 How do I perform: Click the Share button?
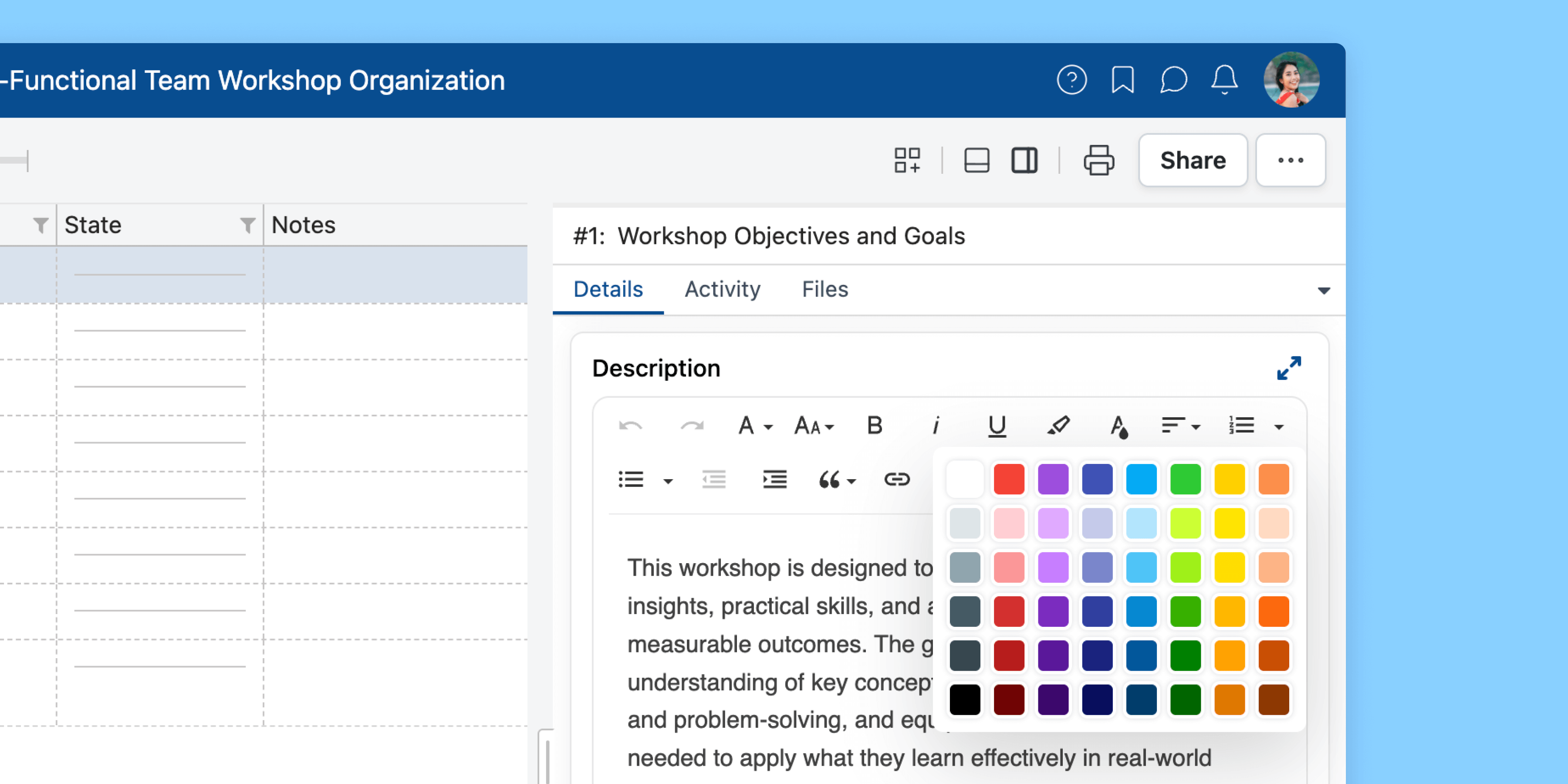pyautogui.click(x=1193, y=160)
